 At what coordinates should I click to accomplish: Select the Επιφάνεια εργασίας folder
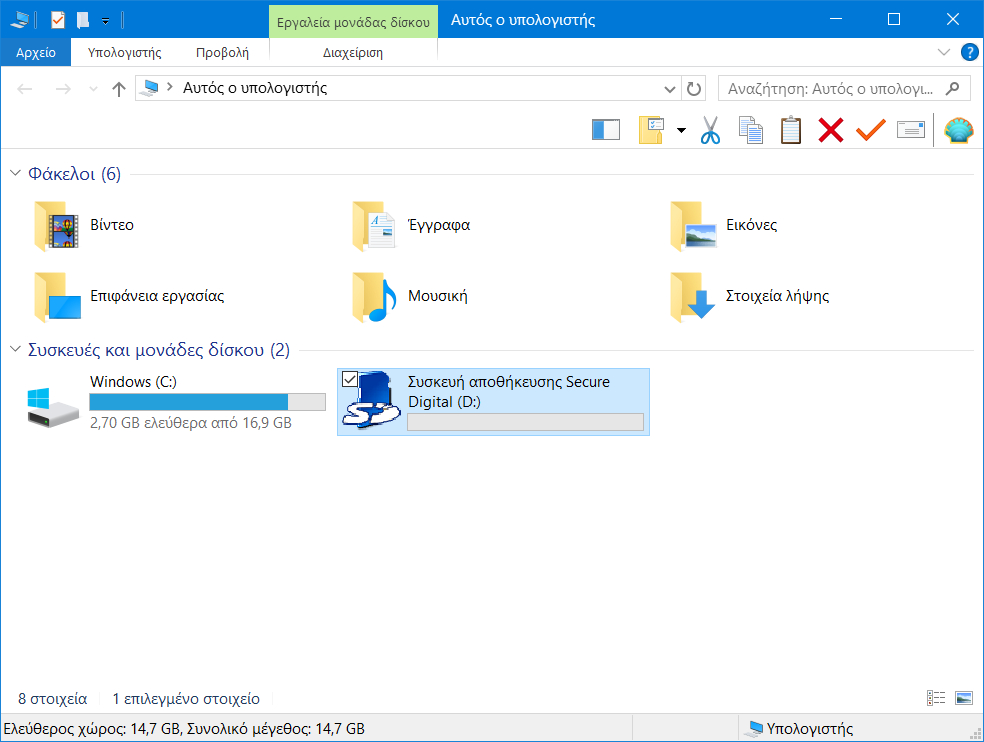130,296
